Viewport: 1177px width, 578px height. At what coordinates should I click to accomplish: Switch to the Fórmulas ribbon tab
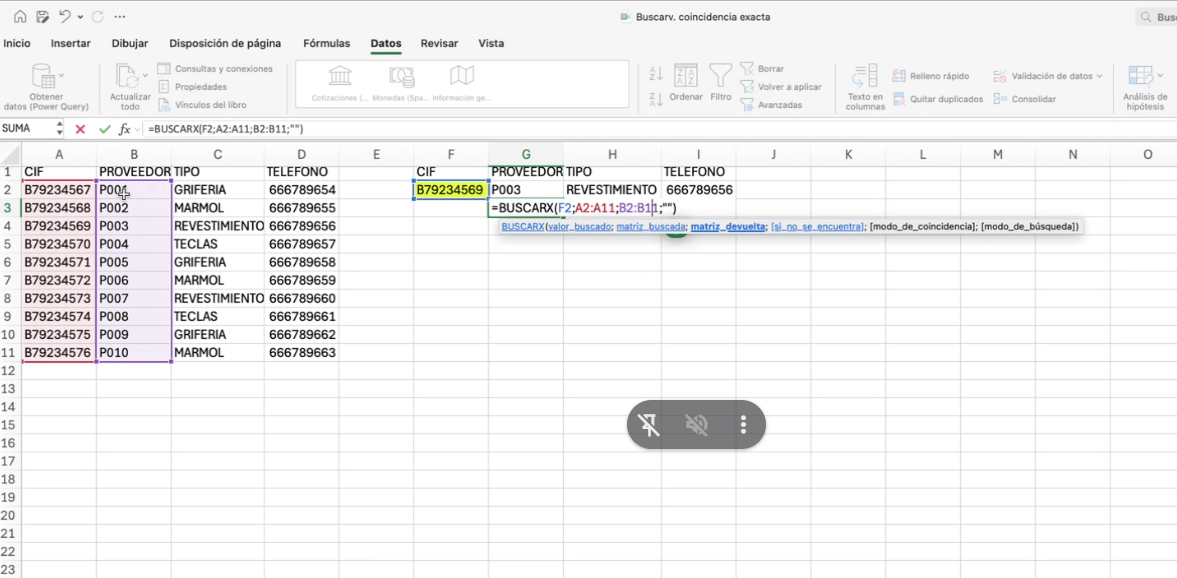326,44
